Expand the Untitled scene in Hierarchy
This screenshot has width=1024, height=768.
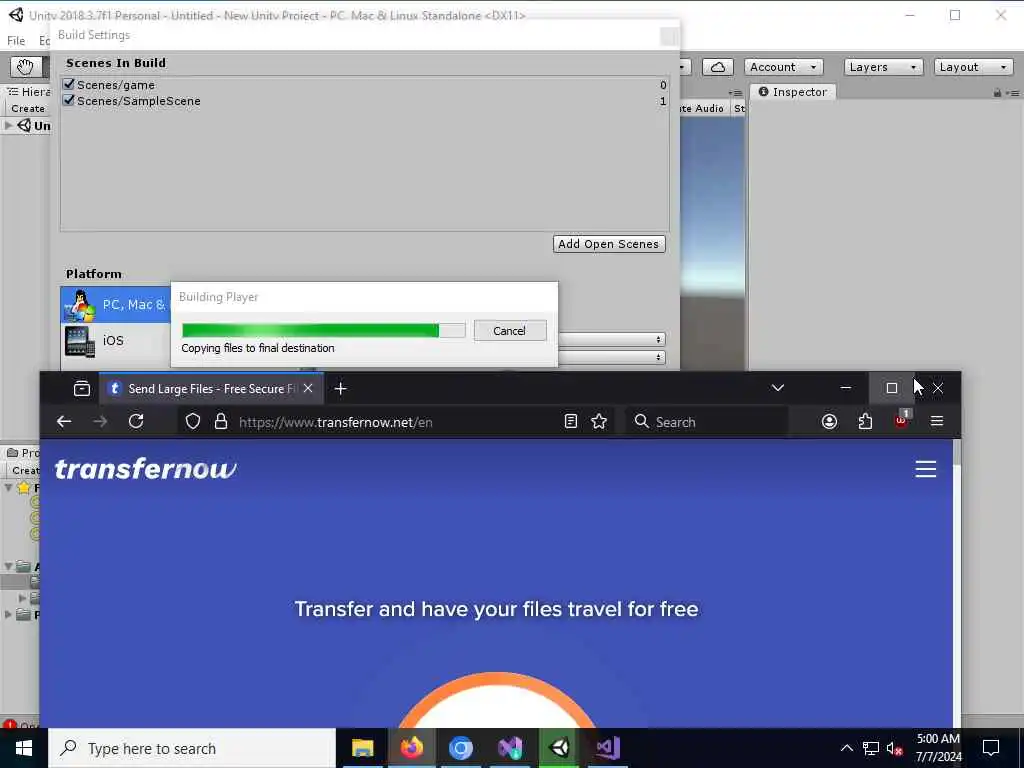pos(8,125)
